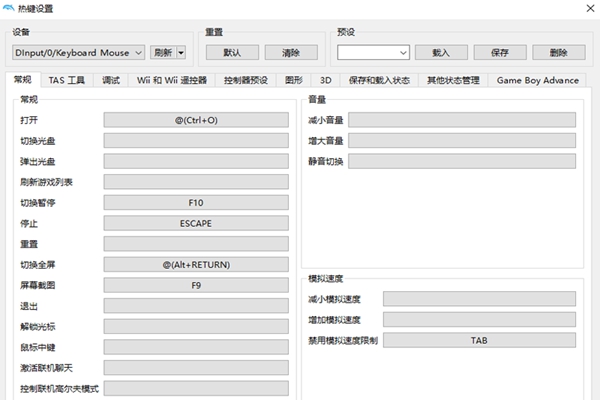The width and height of the screenshot is (600, 400).
Task: Switch to the TAS 工具 tab
Action: [67, 80]
